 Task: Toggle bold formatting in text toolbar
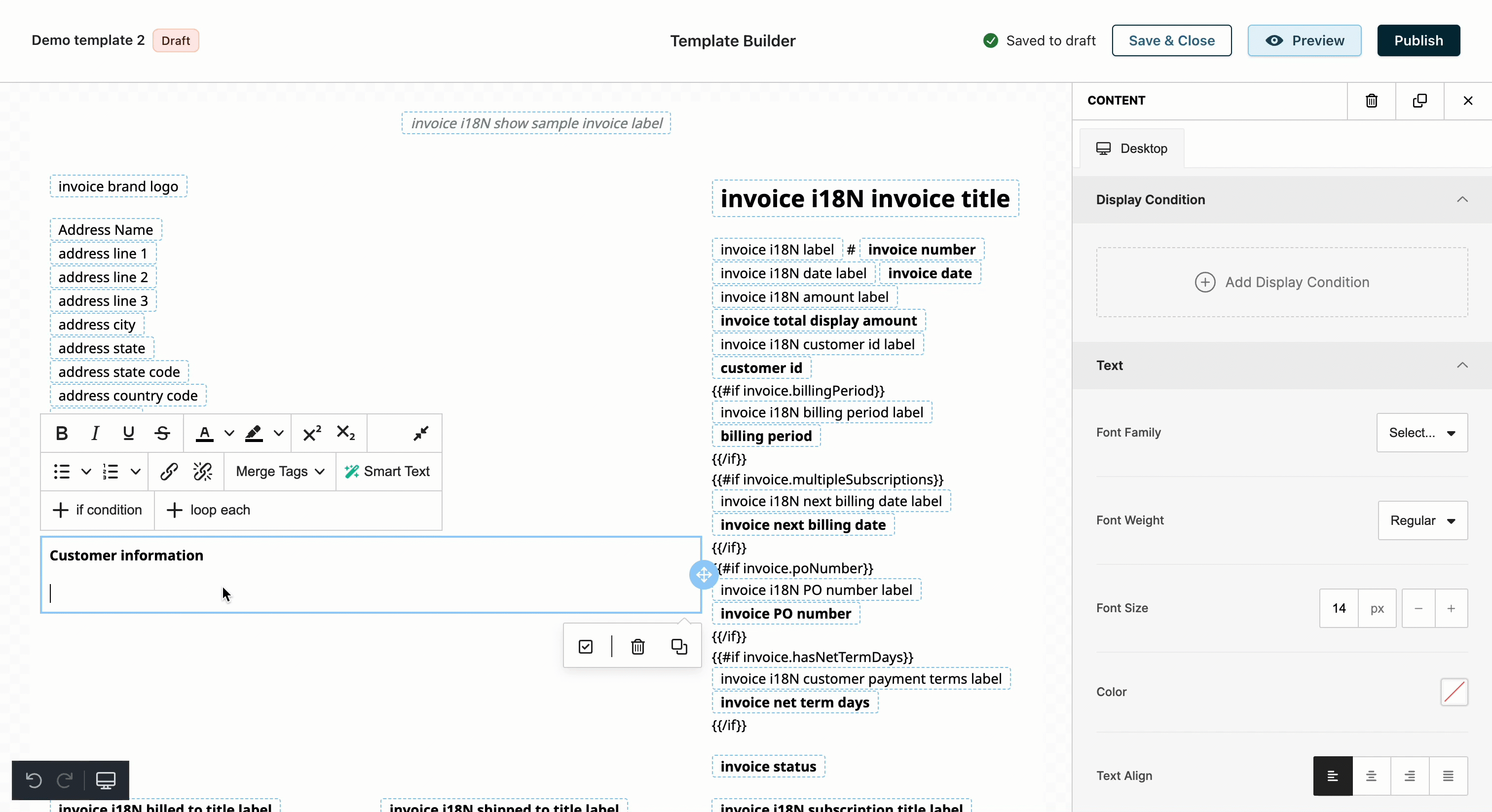click(61, 433)
